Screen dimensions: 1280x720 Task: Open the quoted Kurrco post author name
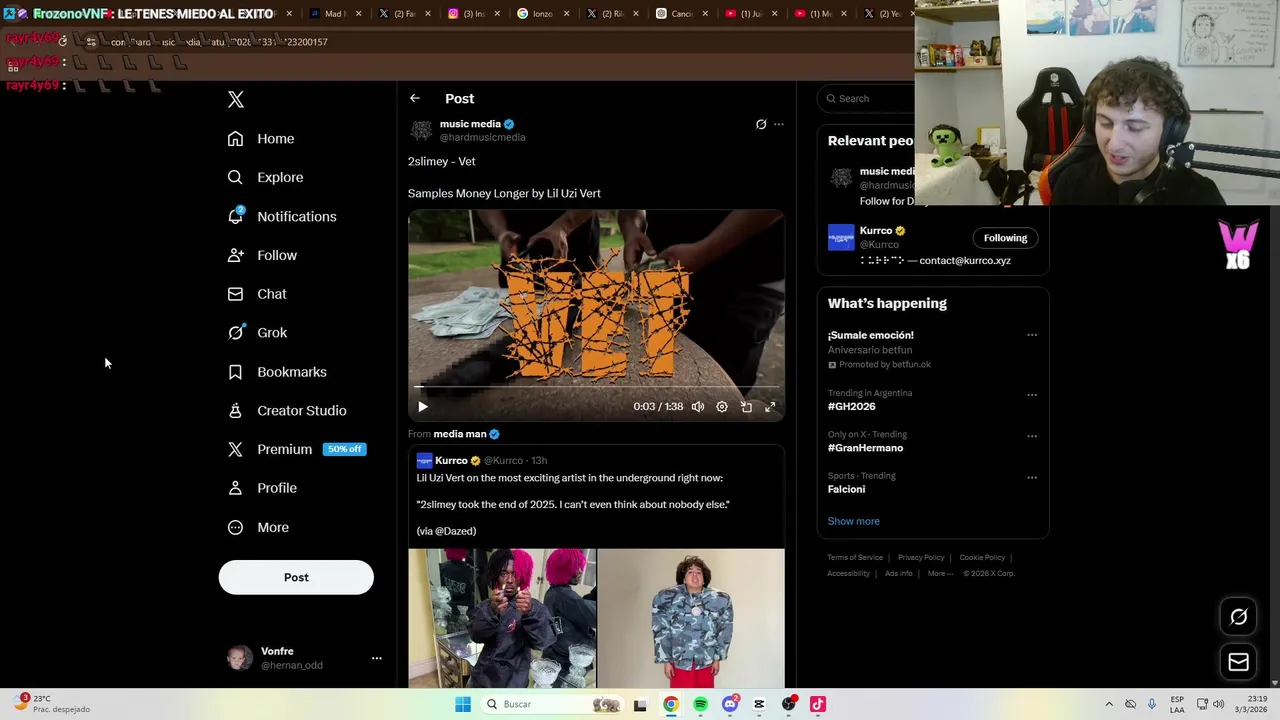[451, 460]
